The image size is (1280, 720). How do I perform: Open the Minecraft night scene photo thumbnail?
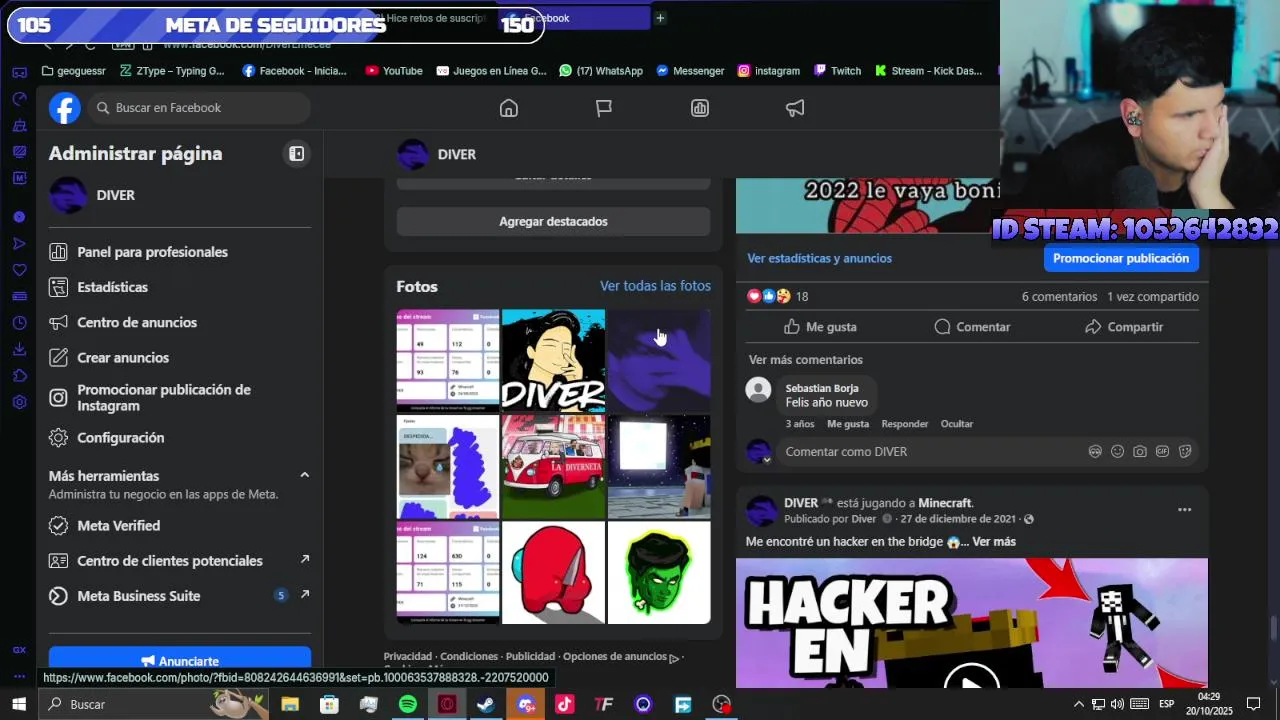pyautogui.click(x=659, y=467)
